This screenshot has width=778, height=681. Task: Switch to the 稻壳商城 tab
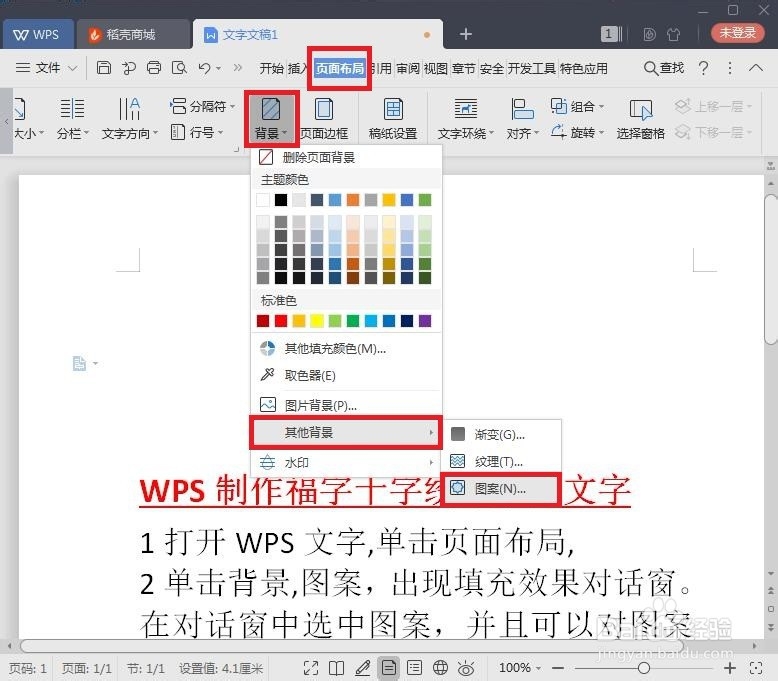point(132,34)
